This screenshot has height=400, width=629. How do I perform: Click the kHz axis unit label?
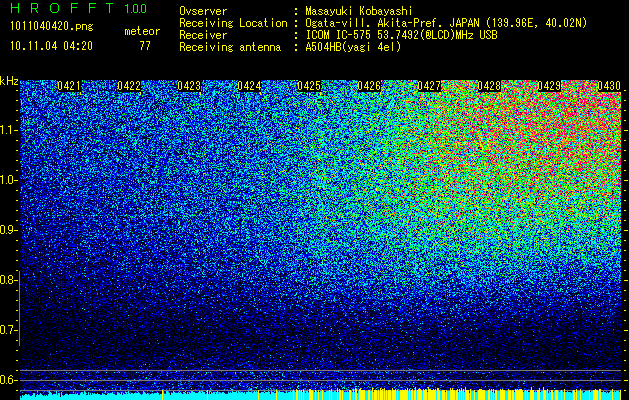click(x=9, y=81)
